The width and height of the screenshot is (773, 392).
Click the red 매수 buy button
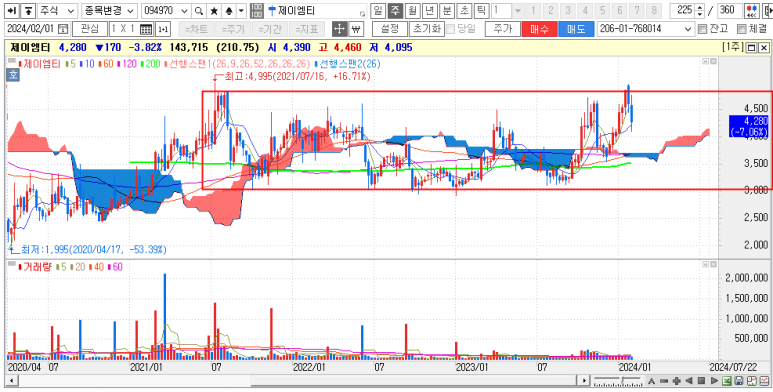point(539,29)
